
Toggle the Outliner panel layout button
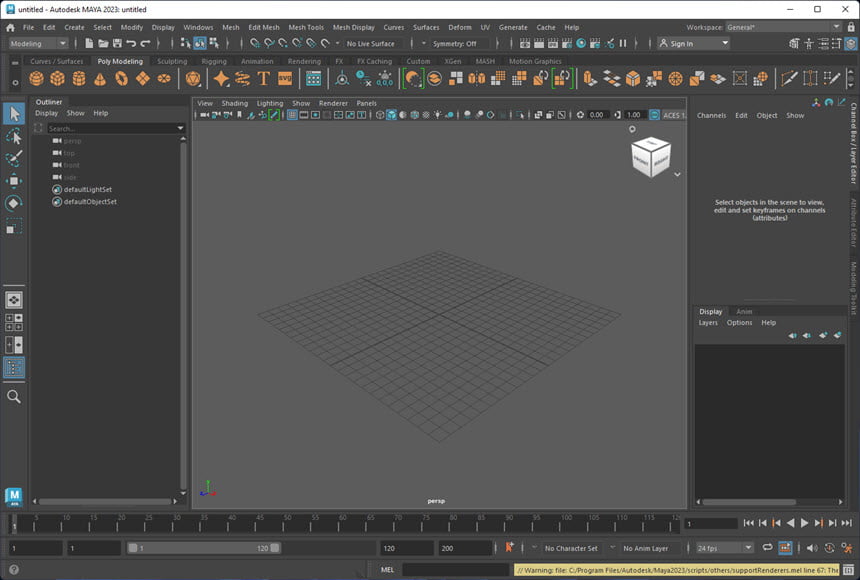tap(14, 367)
